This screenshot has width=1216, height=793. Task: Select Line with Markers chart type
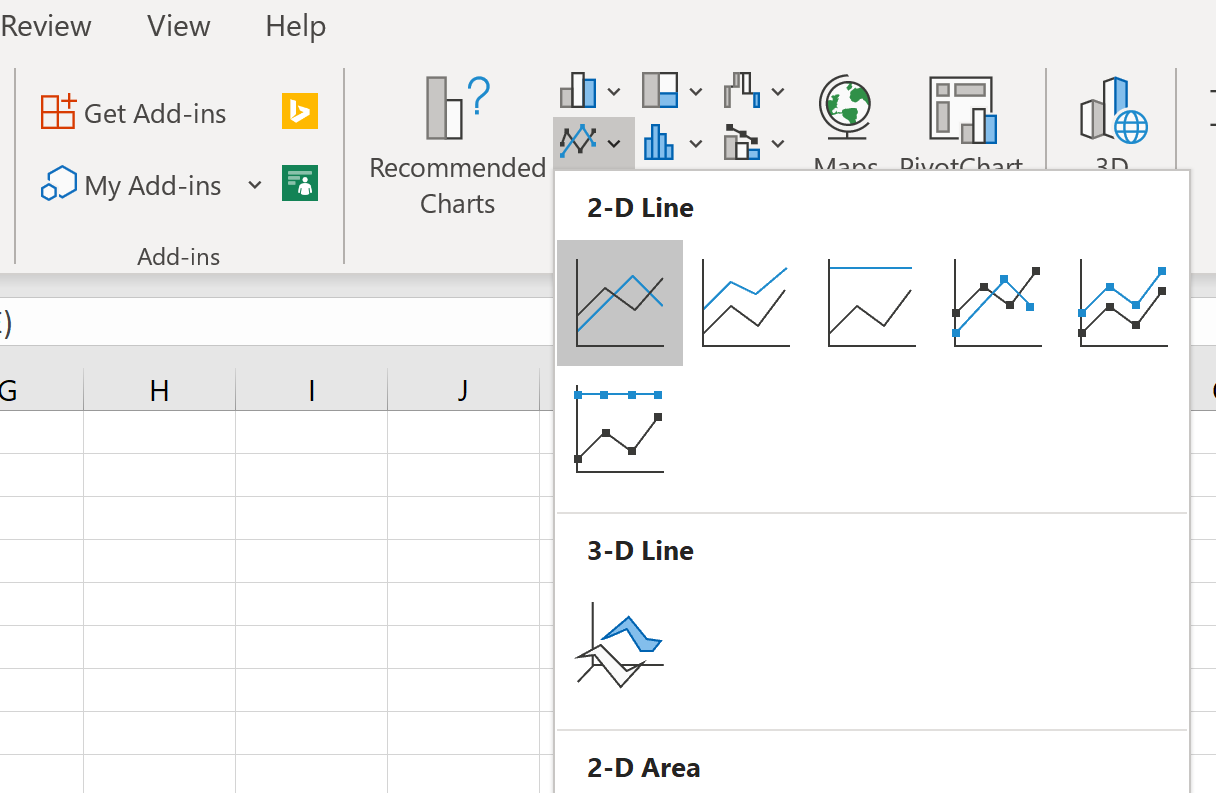(997, 303)
